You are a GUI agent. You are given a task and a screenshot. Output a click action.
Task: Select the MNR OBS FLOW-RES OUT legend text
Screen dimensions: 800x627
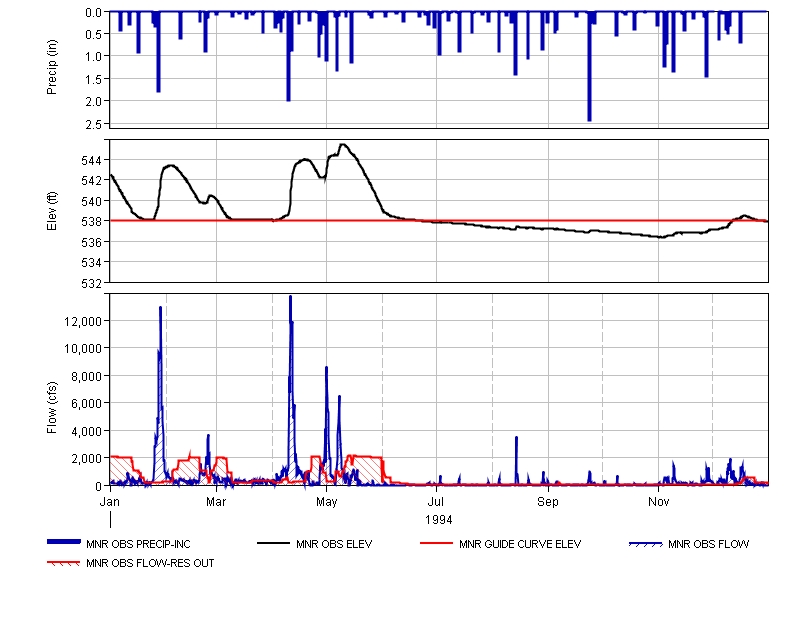click(150, 563)
